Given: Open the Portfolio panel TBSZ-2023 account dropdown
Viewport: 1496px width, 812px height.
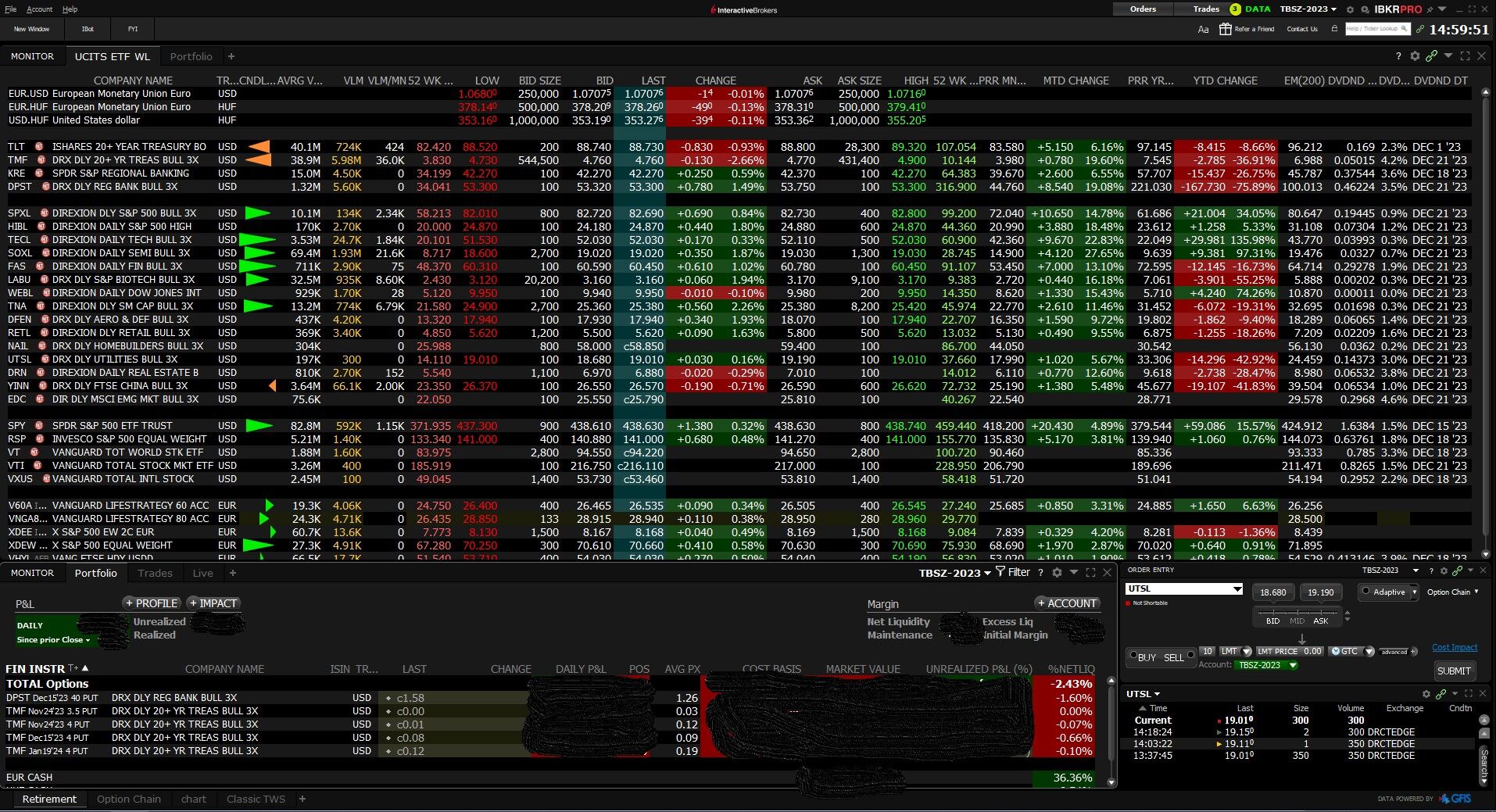Looking at the screenshot, I should (954, 573).
